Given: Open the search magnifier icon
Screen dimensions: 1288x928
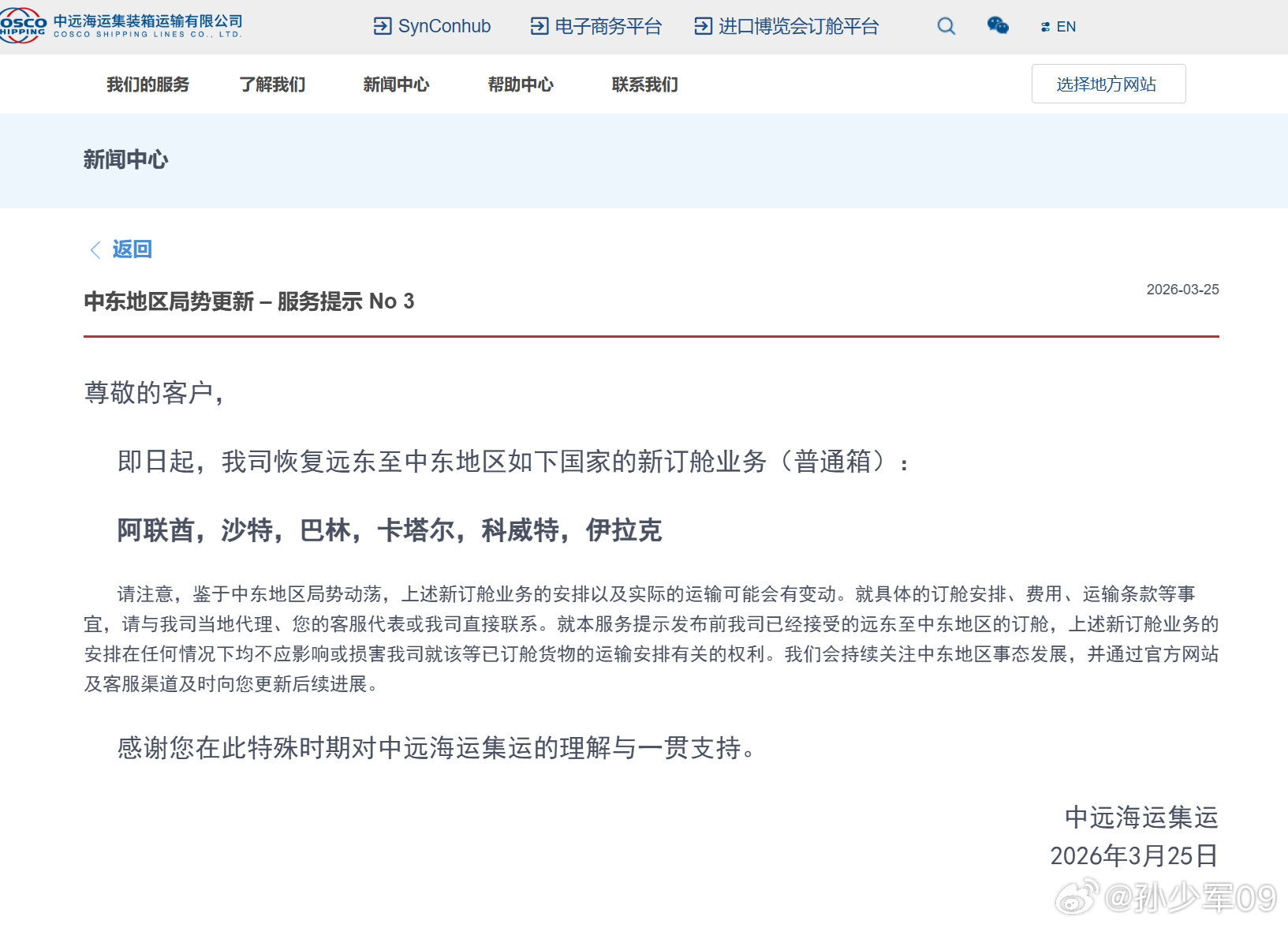Looking at the screenshot, I should tap(946, 26).
